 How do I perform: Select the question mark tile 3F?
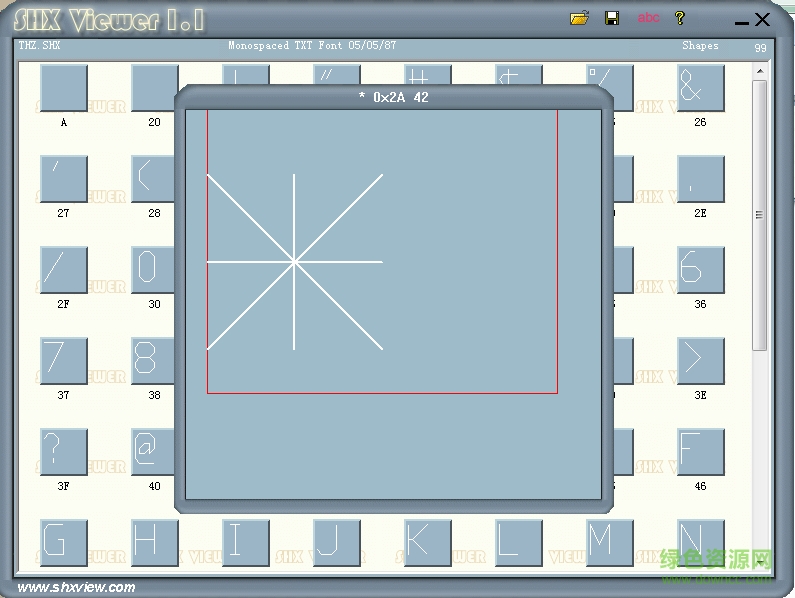pyautogui.click(x=64, y=452)
